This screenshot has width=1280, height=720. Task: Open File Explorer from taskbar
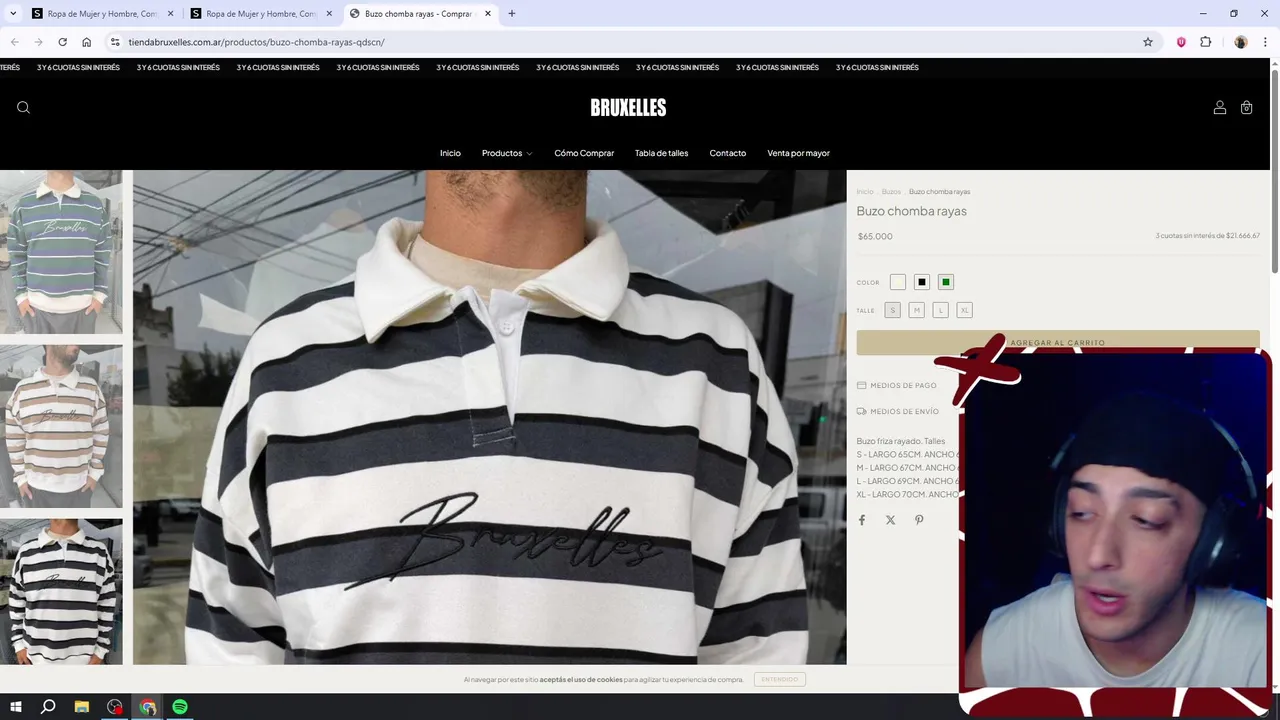click(x=81, y=707)
